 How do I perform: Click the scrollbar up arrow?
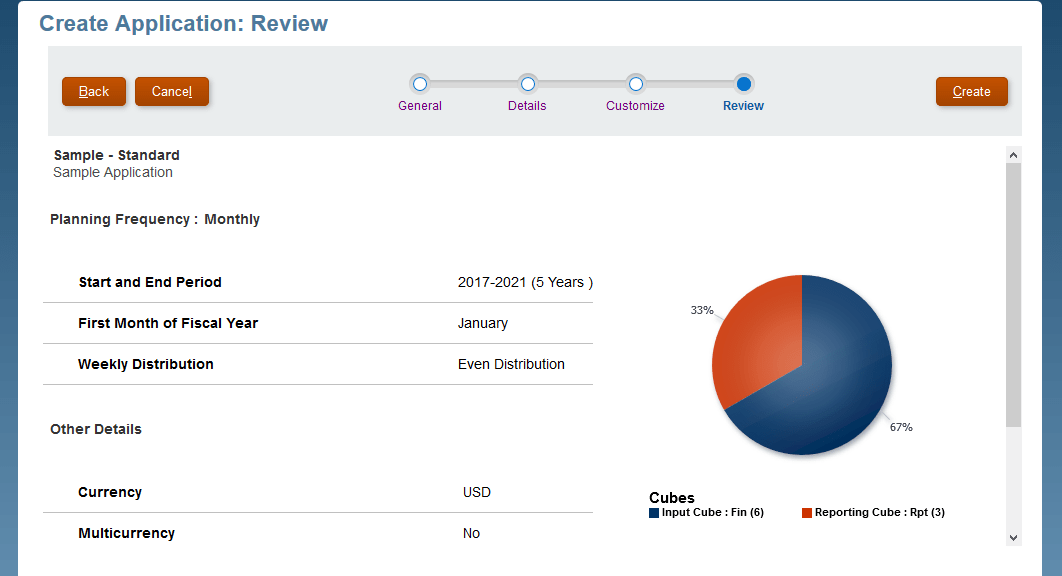tap(1013, 153)
